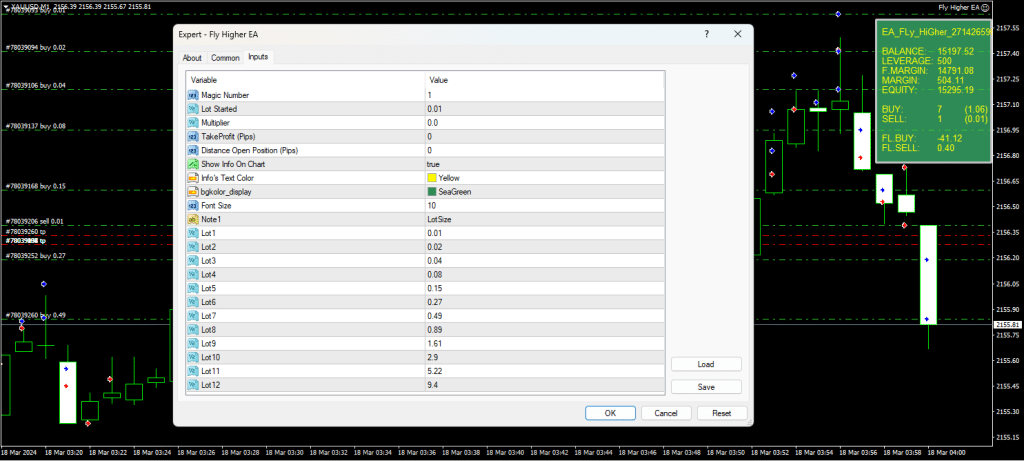This screenshot has height=461, width=1024.
Task: Click the Font Size row icon
Action: pyautogui.click(x=193, y=205)
